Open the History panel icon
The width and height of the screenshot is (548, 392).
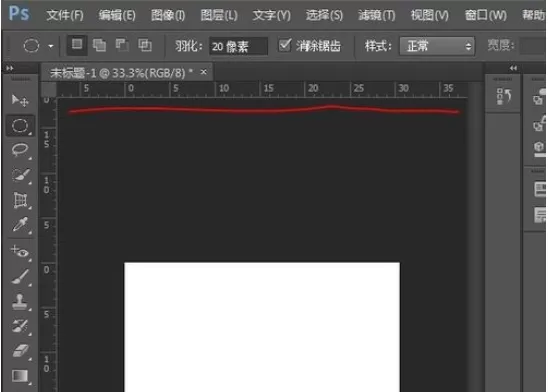coord(504,96)
